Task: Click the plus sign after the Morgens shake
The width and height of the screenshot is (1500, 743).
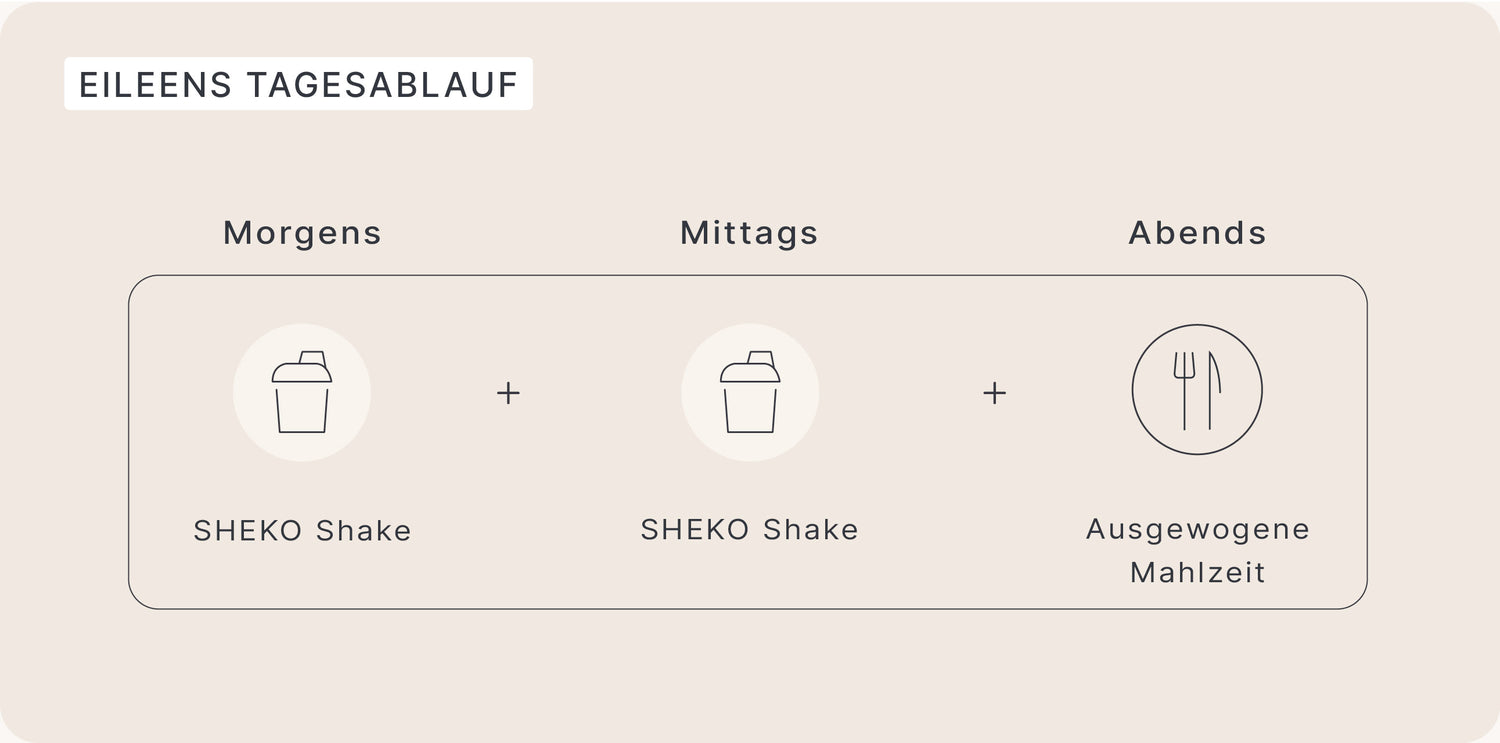Action: (508, 393)
